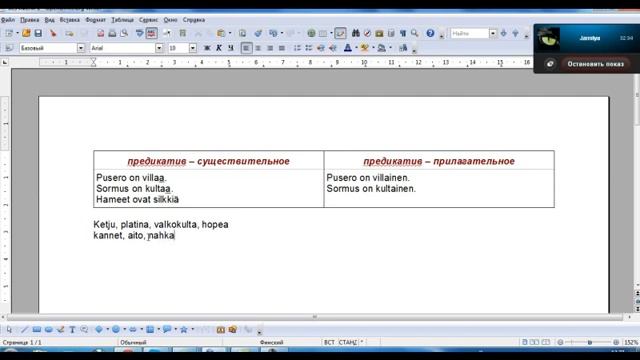Screen dimensions: 640x360
Task: Open the Styles and Formatting window icon
Action: [9, 48]
